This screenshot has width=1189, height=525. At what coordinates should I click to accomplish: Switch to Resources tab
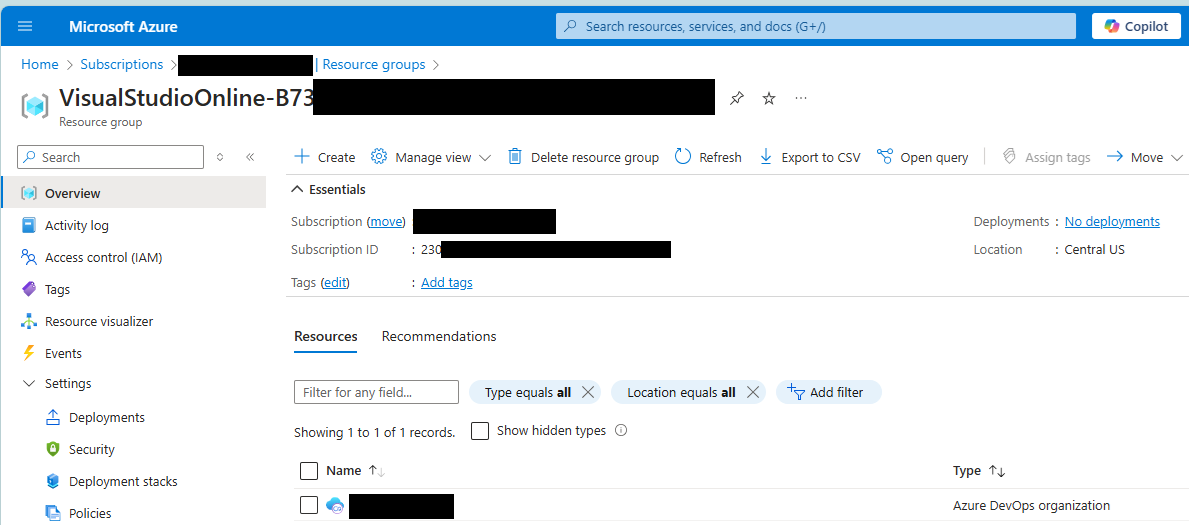click(325, 336)
